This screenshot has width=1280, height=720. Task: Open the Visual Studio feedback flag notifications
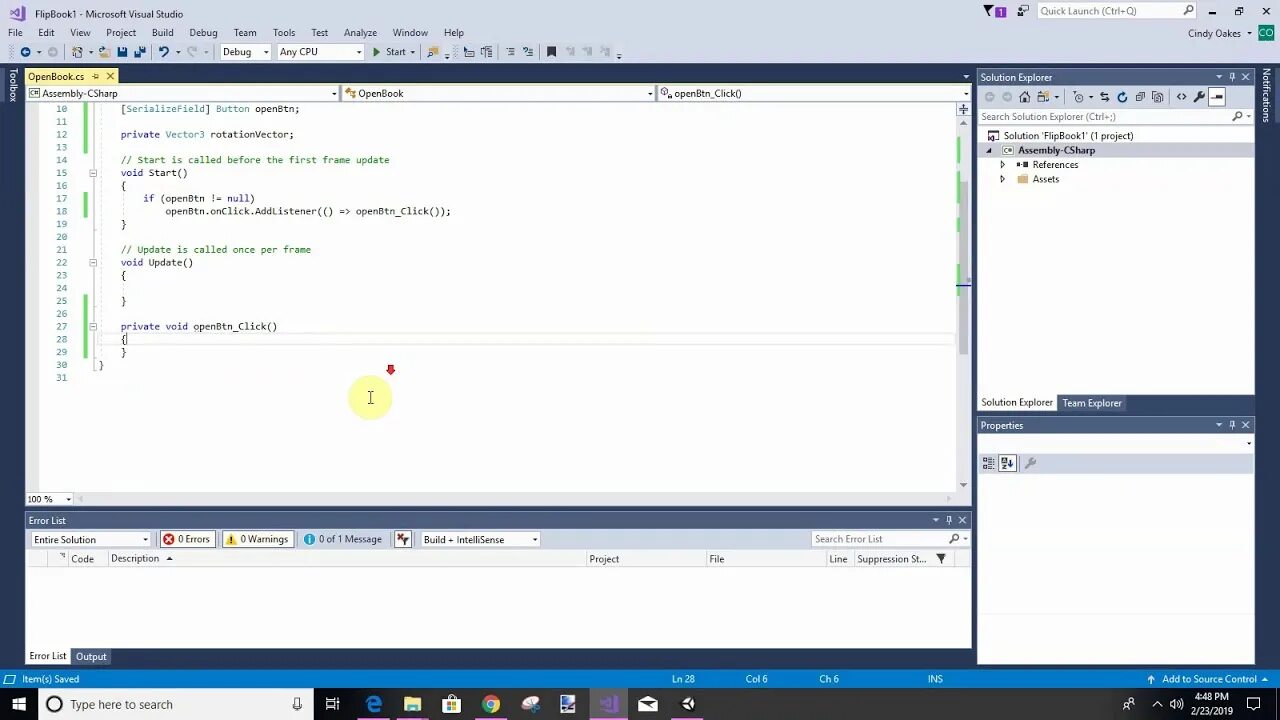996,11
